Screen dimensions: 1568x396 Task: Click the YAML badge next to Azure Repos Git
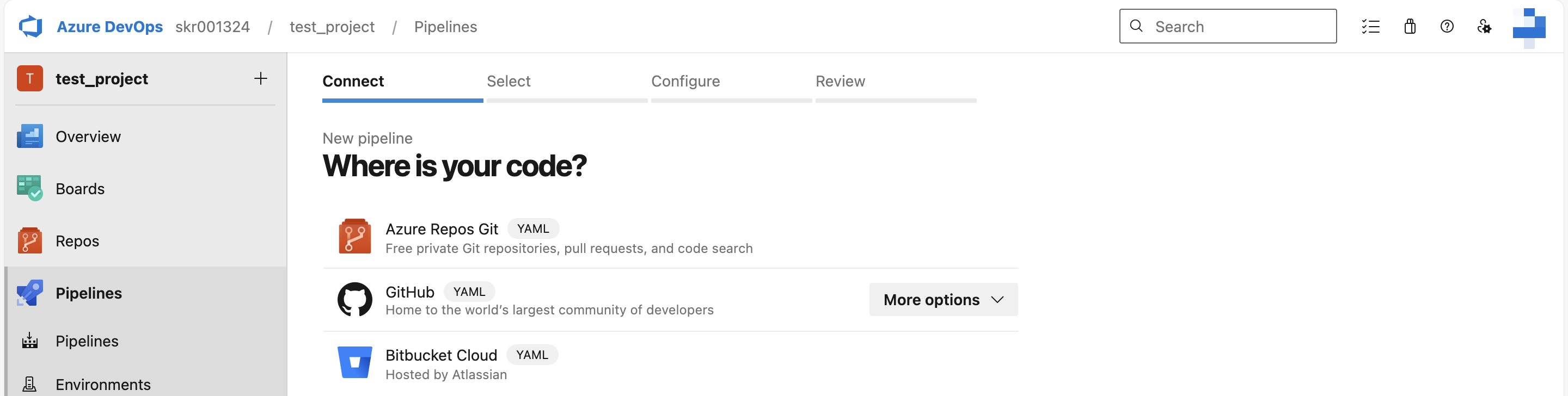(x=533, y=228)
